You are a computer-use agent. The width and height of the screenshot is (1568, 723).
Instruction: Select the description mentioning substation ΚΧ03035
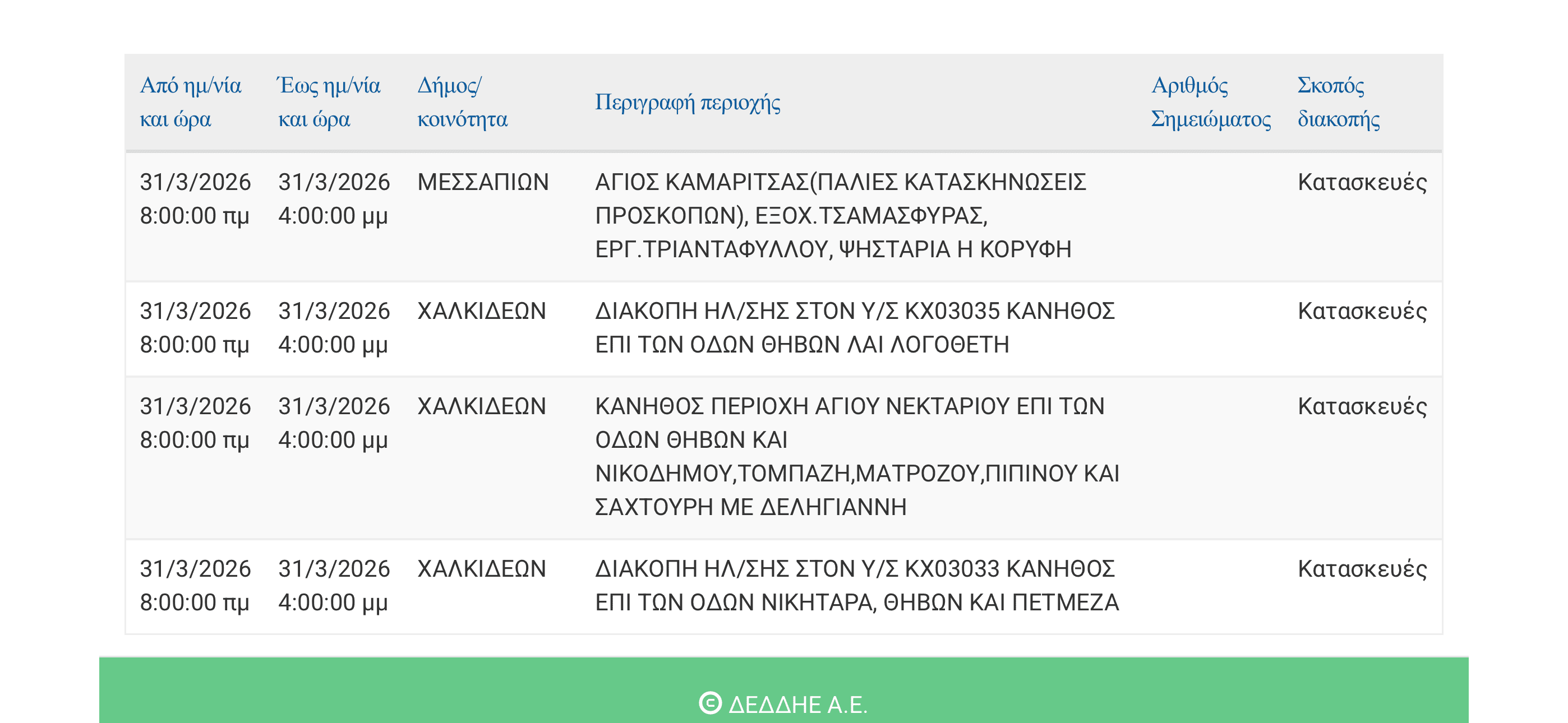[855, 327]
